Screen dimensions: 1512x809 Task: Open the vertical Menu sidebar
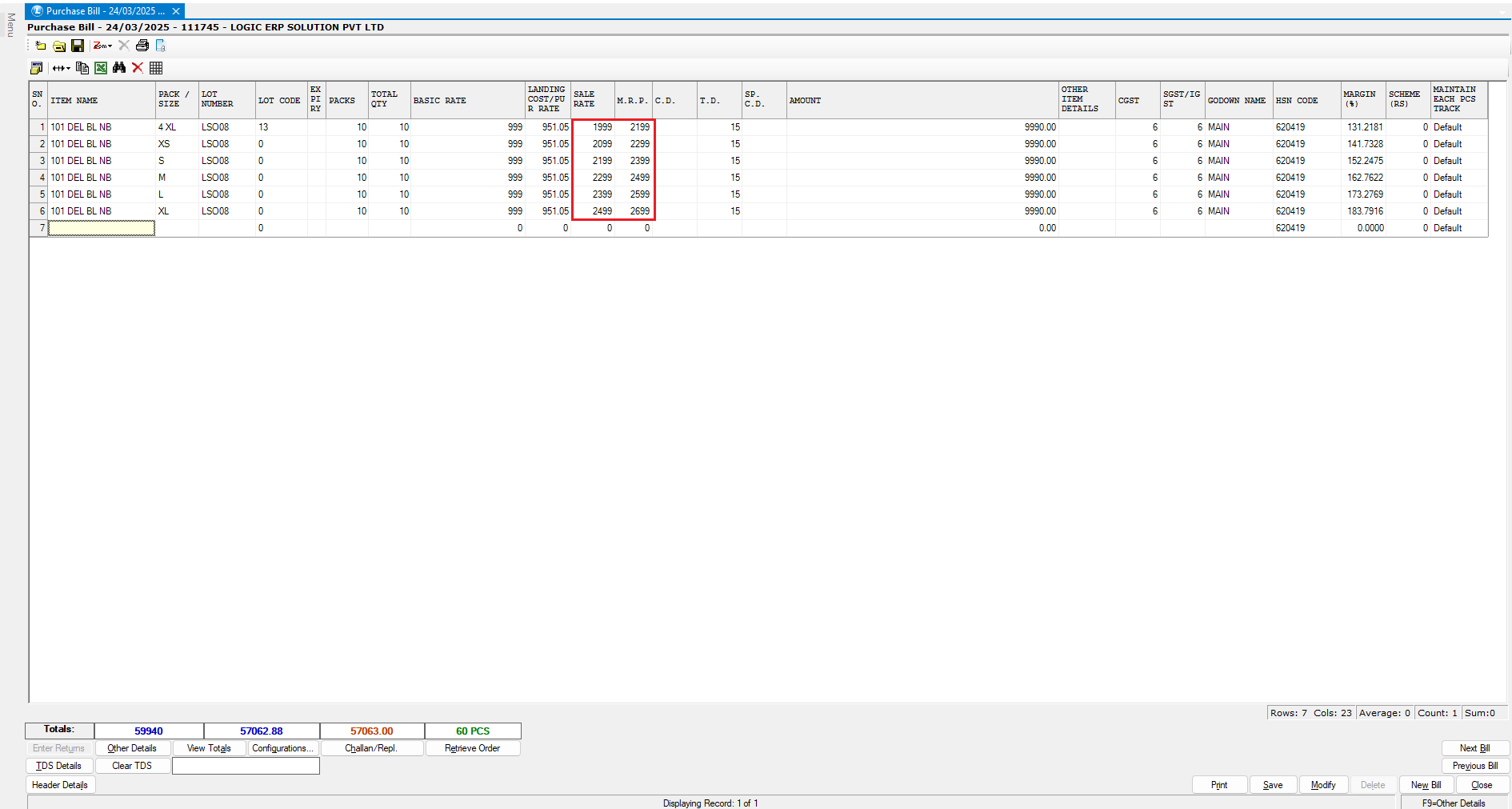tap(10, 25)
